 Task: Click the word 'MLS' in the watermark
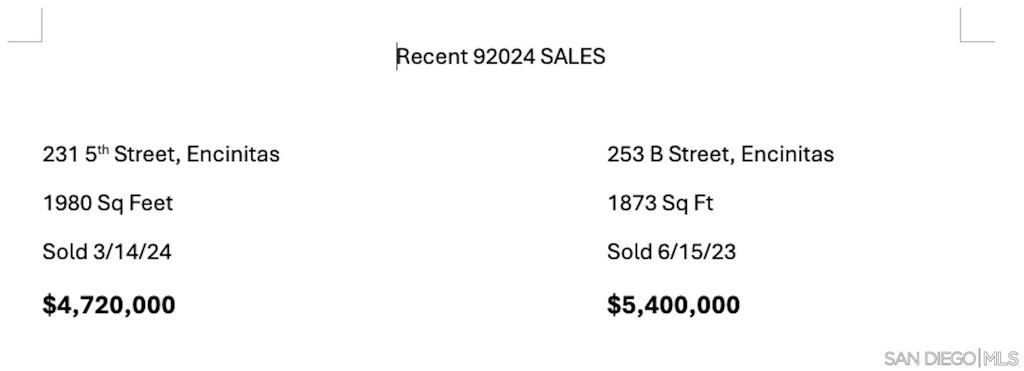1001,358
